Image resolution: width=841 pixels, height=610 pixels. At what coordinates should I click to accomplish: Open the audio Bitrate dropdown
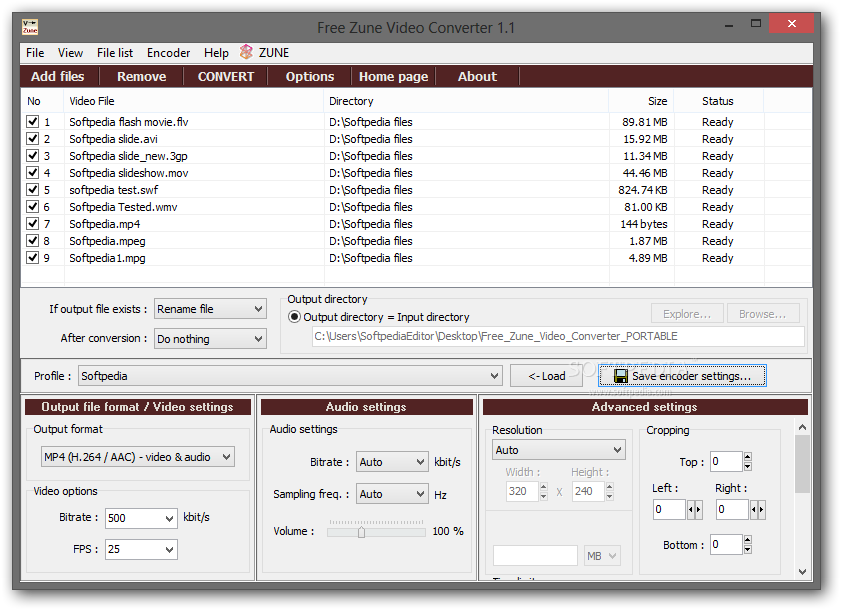click(392, 462)
